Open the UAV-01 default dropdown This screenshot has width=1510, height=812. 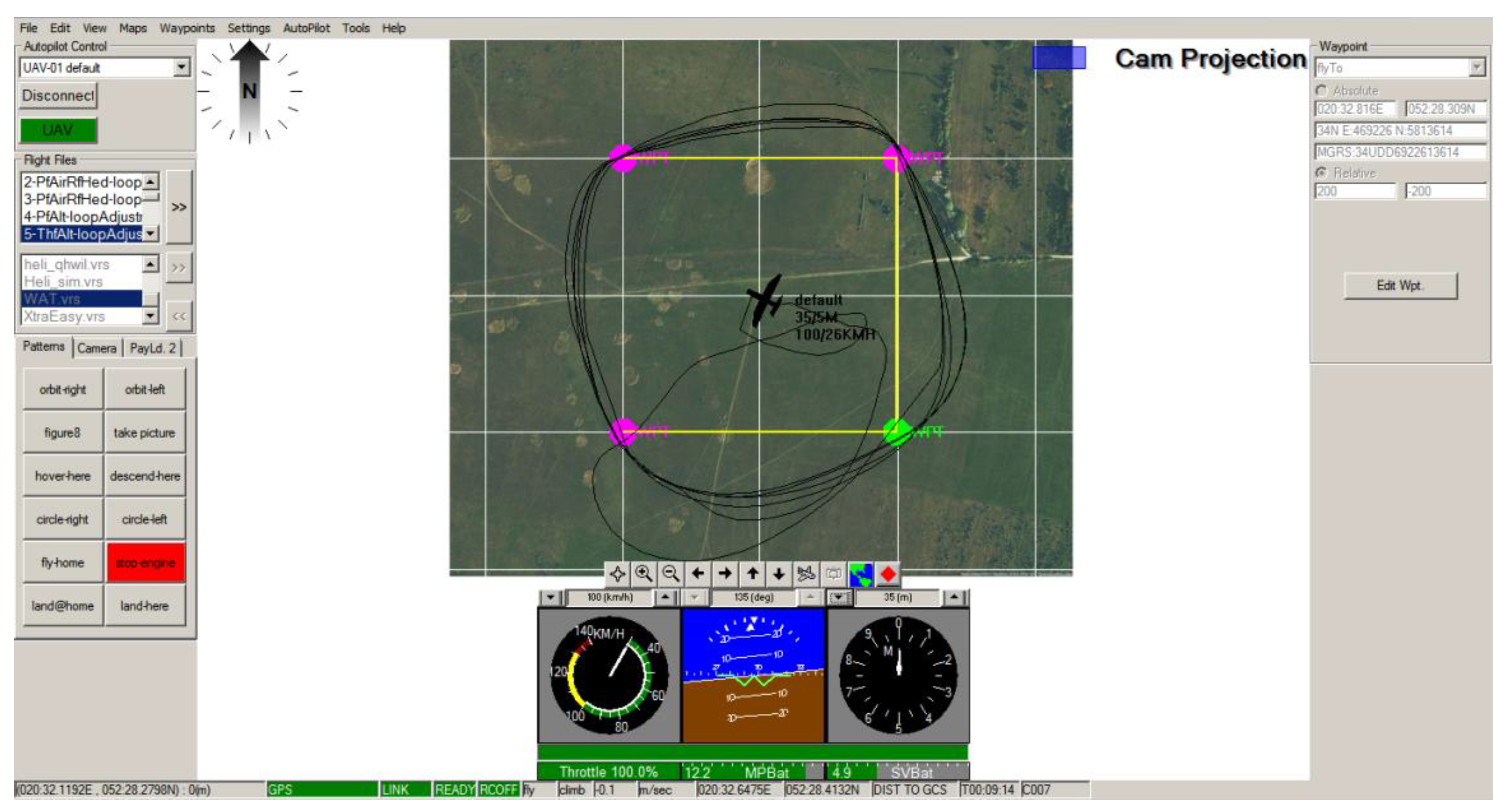point(182,67)
